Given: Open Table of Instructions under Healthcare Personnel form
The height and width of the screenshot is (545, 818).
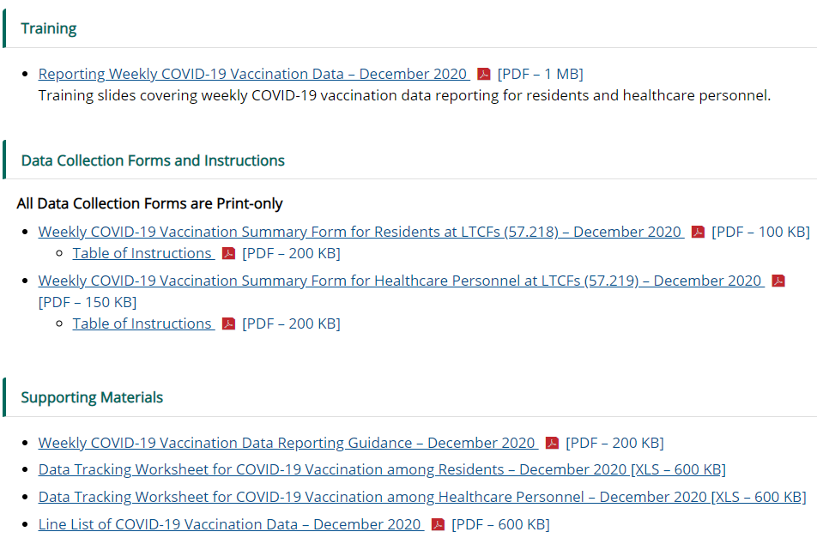Looking at the screenshot, I should [x=142, y=324].
